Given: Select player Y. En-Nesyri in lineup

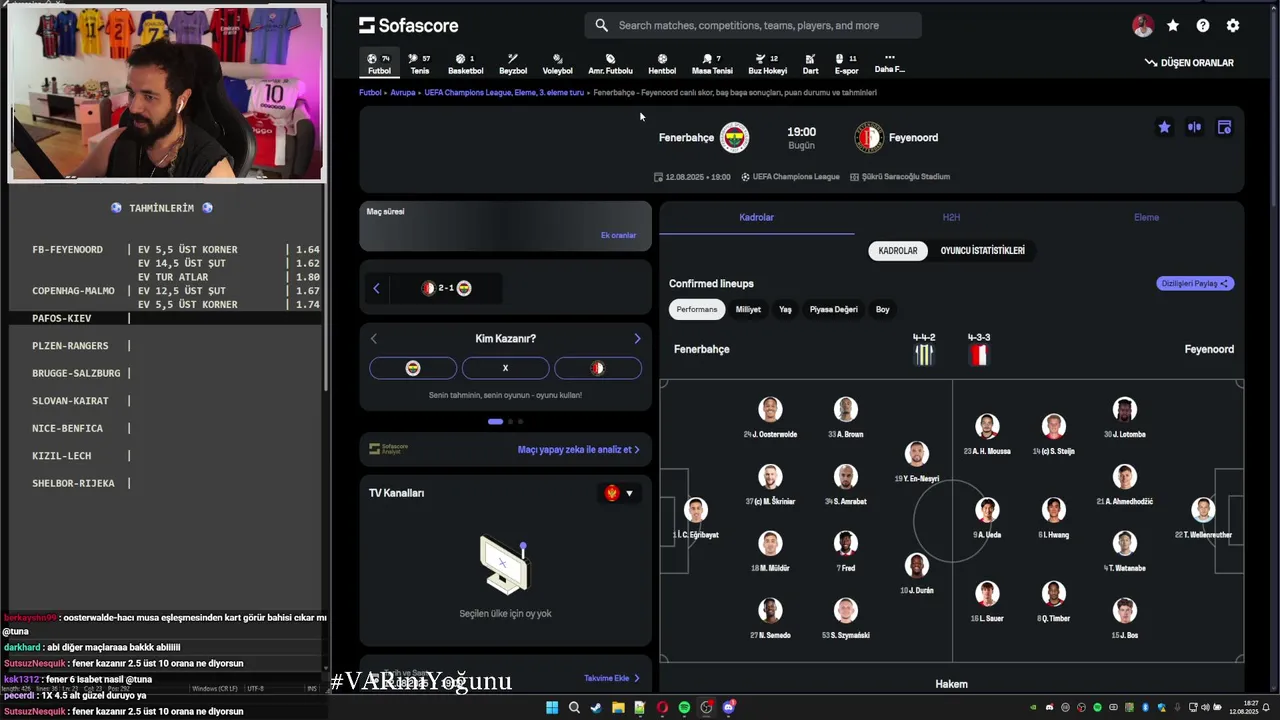Looking at the screenshot, I should point(917,462).
